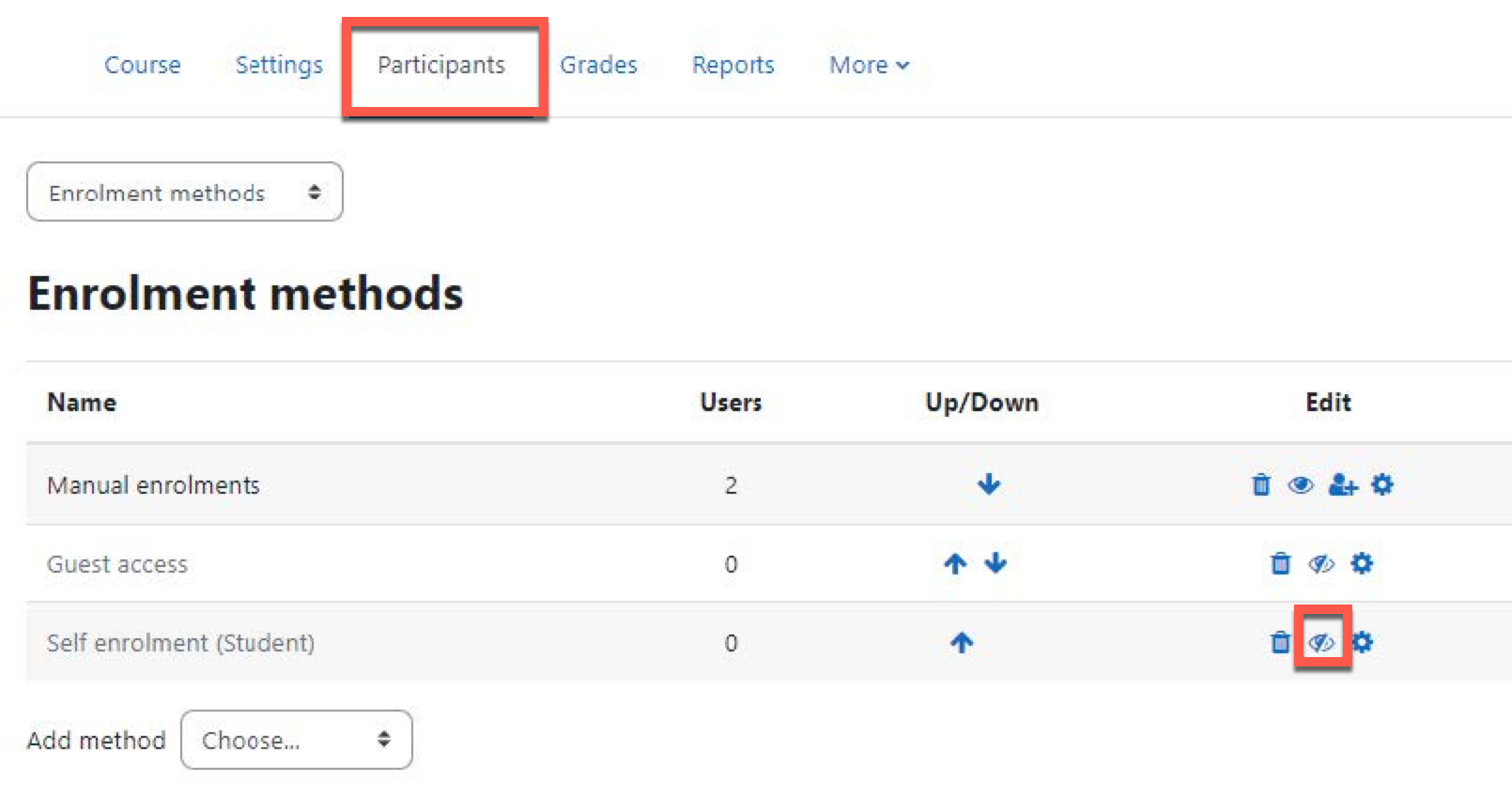Screen dimensions: 1512x796
Task: Click the Manual enrolments row name
Action: click(153, 485)
